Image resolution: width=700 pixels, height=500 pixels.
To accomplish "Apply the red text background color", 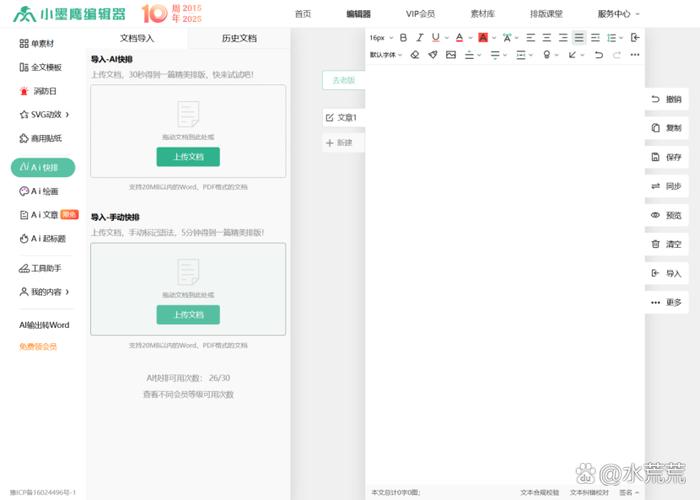I will pos(483,38).
